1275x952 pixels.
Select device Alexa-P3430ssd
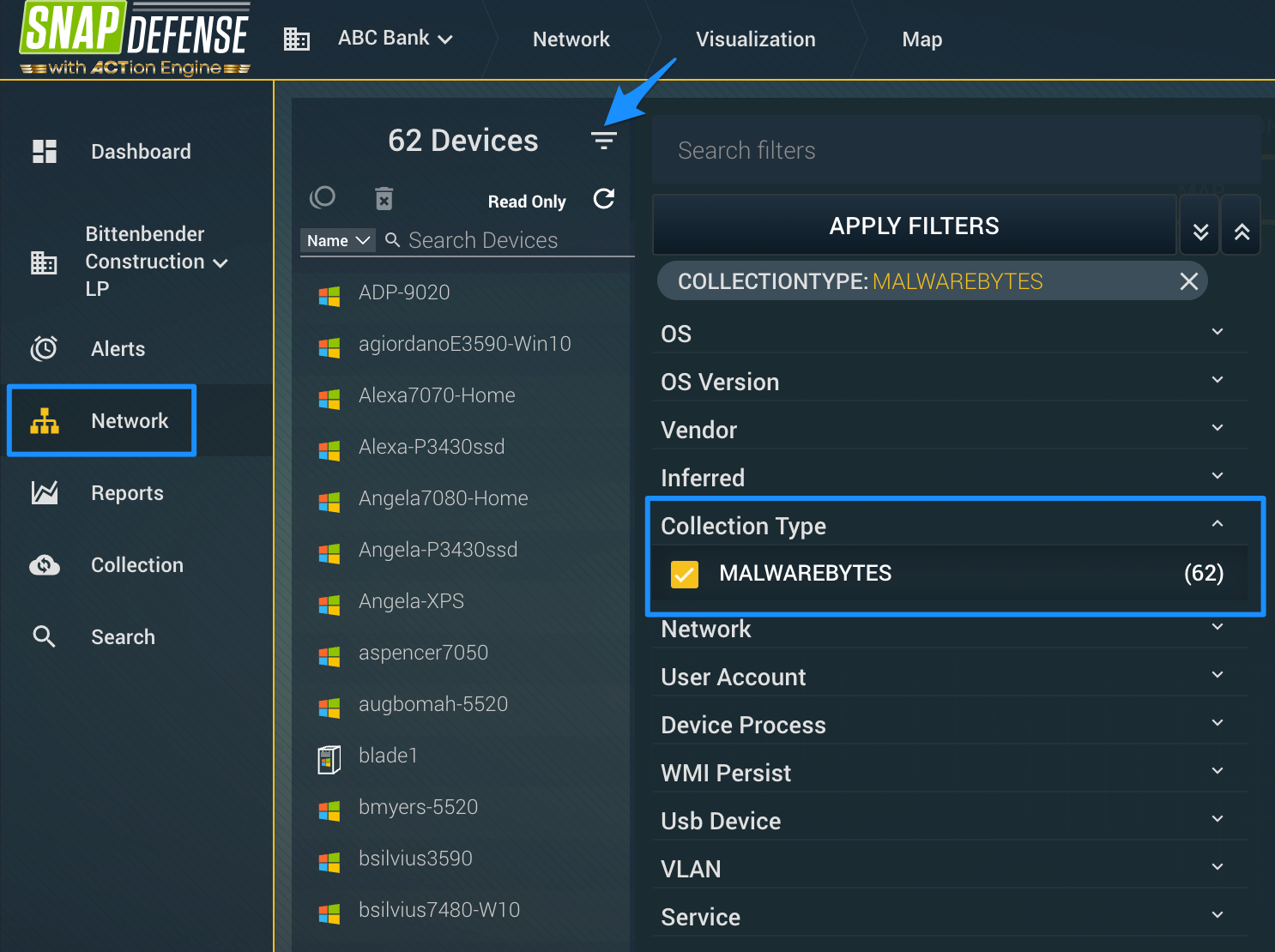point(432,447)
